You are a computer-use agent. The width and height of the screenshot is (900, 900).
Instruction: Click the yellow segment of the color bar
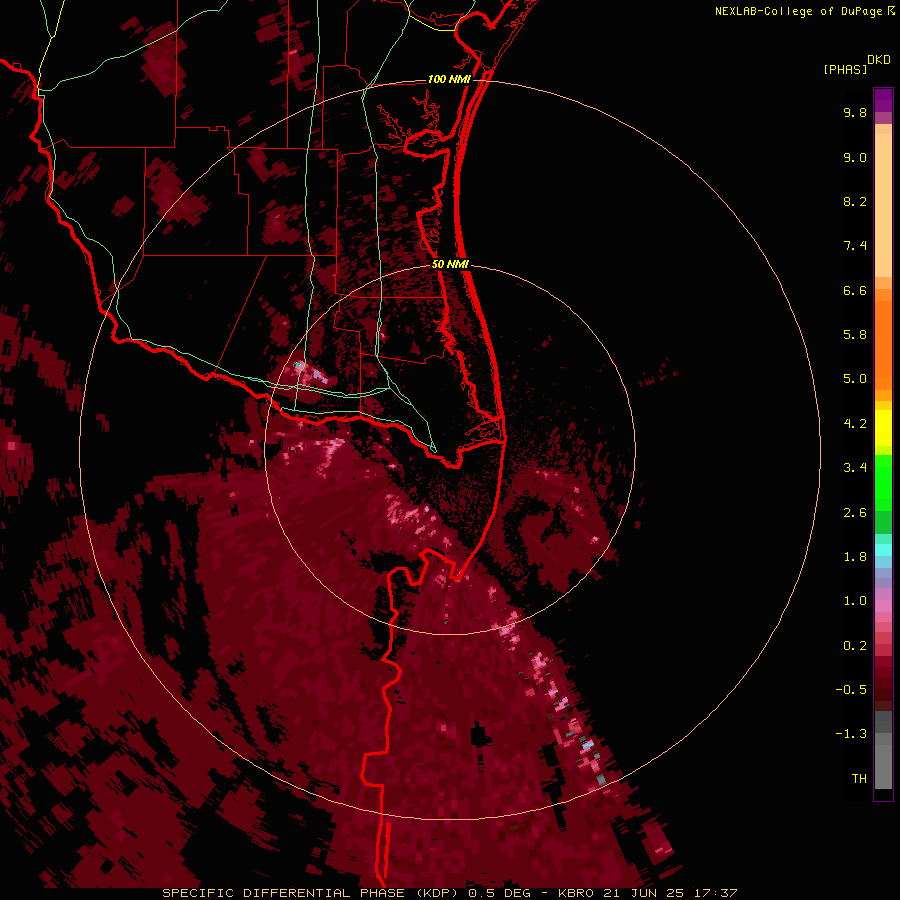883,428
